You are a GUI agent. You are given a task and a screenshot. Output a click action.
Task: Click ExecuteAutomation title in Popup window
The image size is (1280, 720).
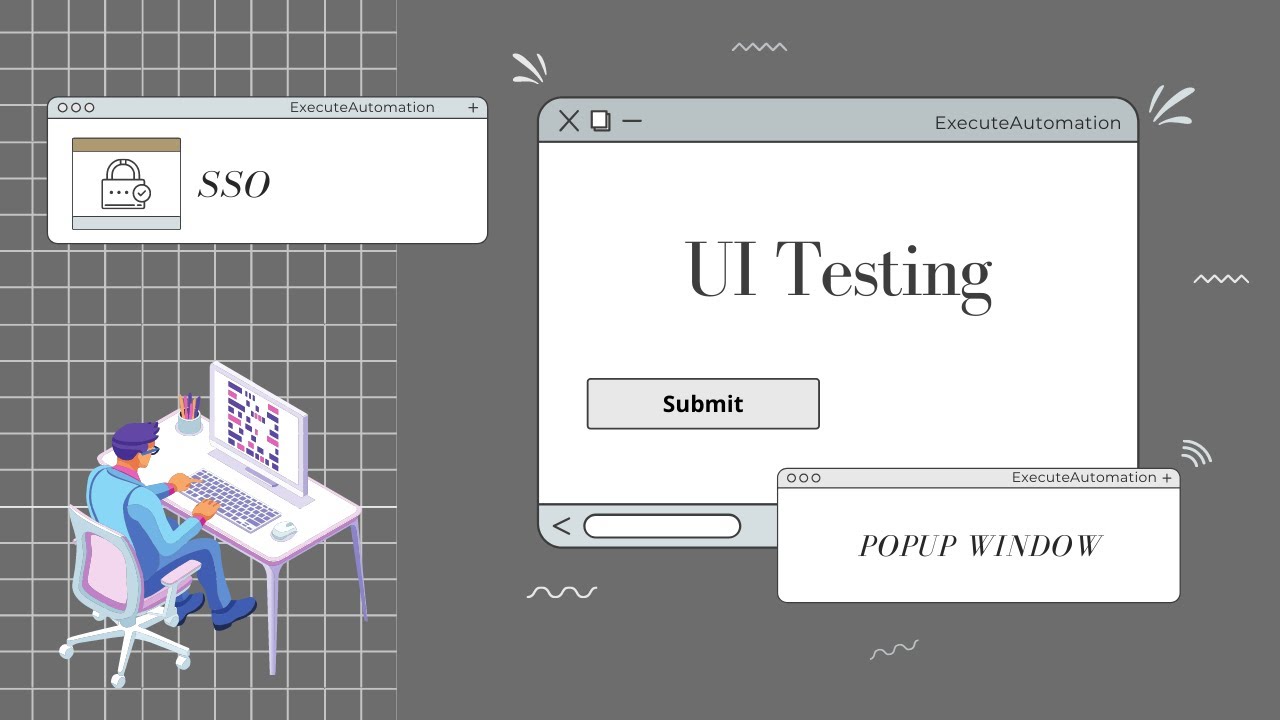coord(1084,477)
